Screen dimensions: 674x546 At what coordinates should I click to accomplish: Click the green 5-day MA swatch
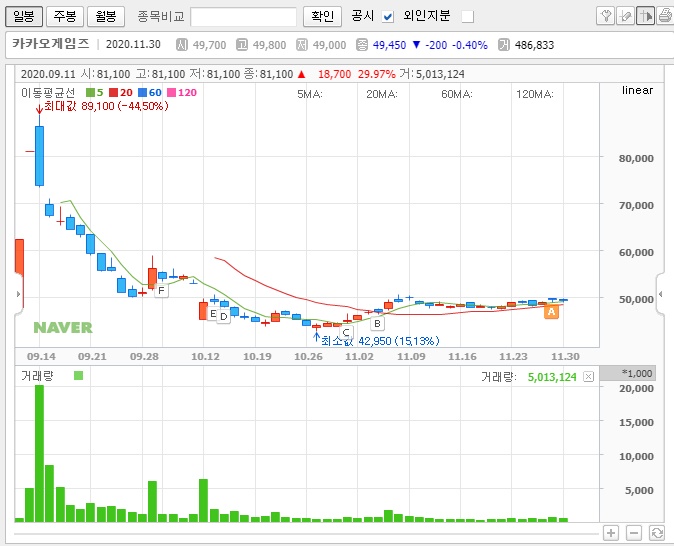(x=90, y=92)
